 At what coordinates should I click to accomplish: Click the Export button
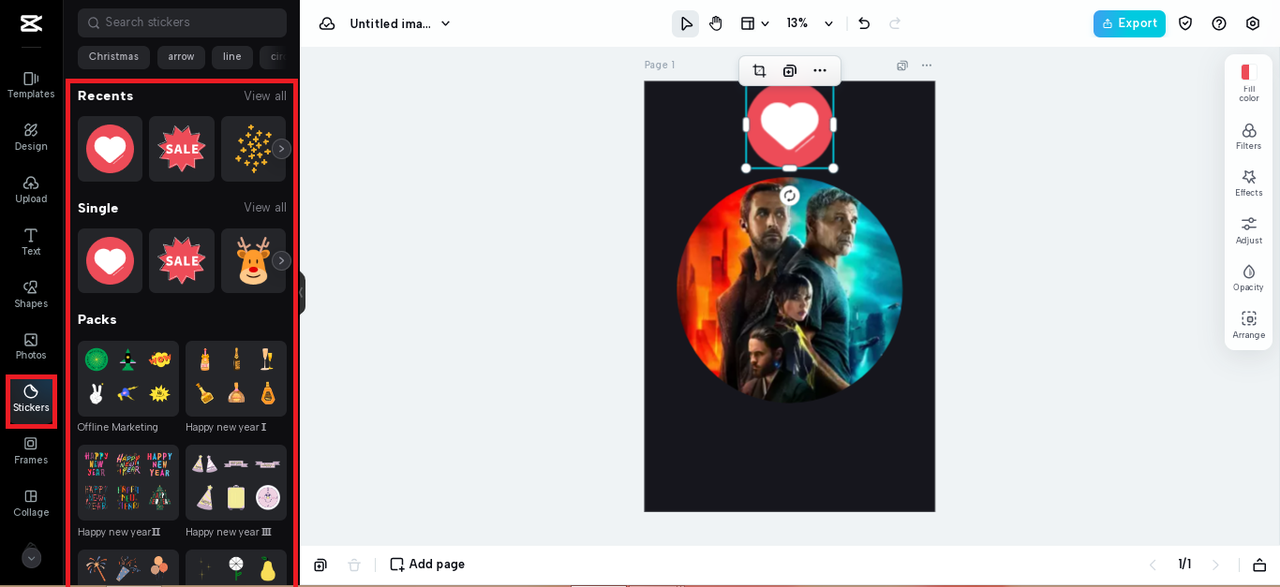(x=1129, y=23)
